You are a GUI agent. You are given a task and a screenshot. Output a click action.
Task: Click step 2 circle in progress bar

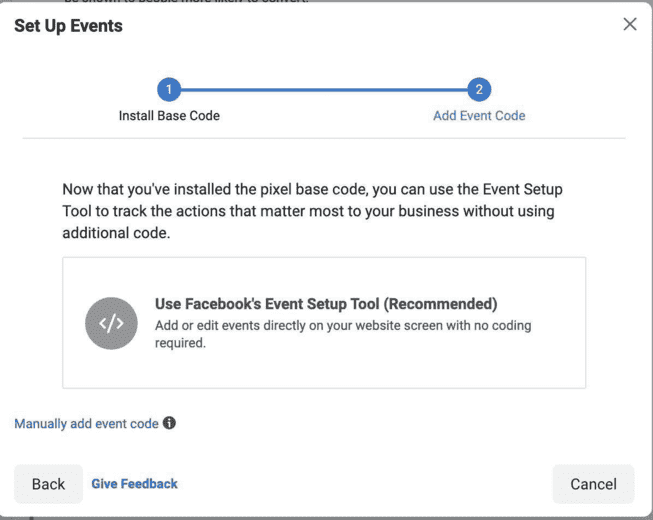pyautogui.click(x=479, y=90)
